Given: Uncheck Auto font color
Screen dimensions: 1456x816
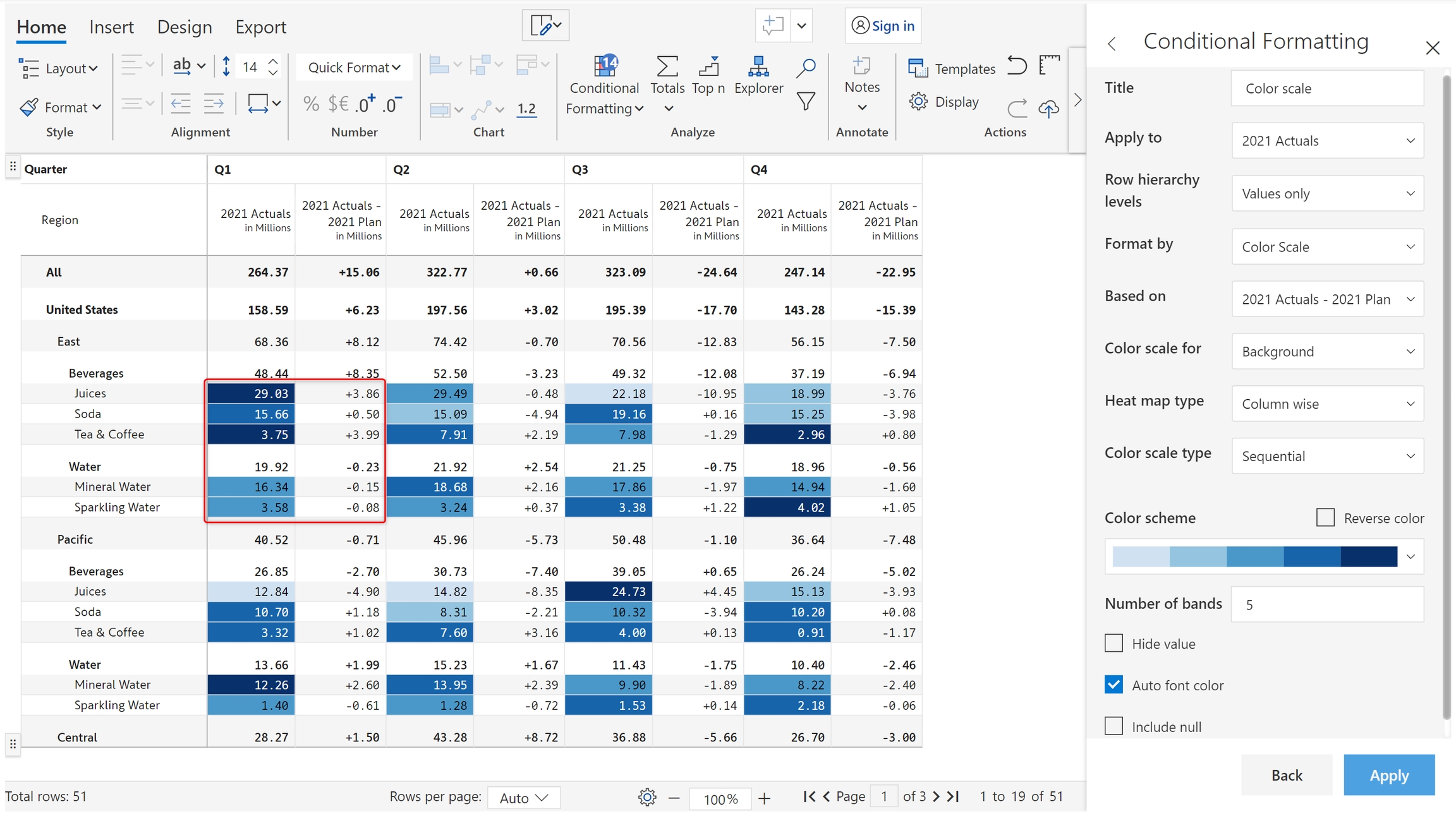Looking at the screenshot, I should [1114, 685].
